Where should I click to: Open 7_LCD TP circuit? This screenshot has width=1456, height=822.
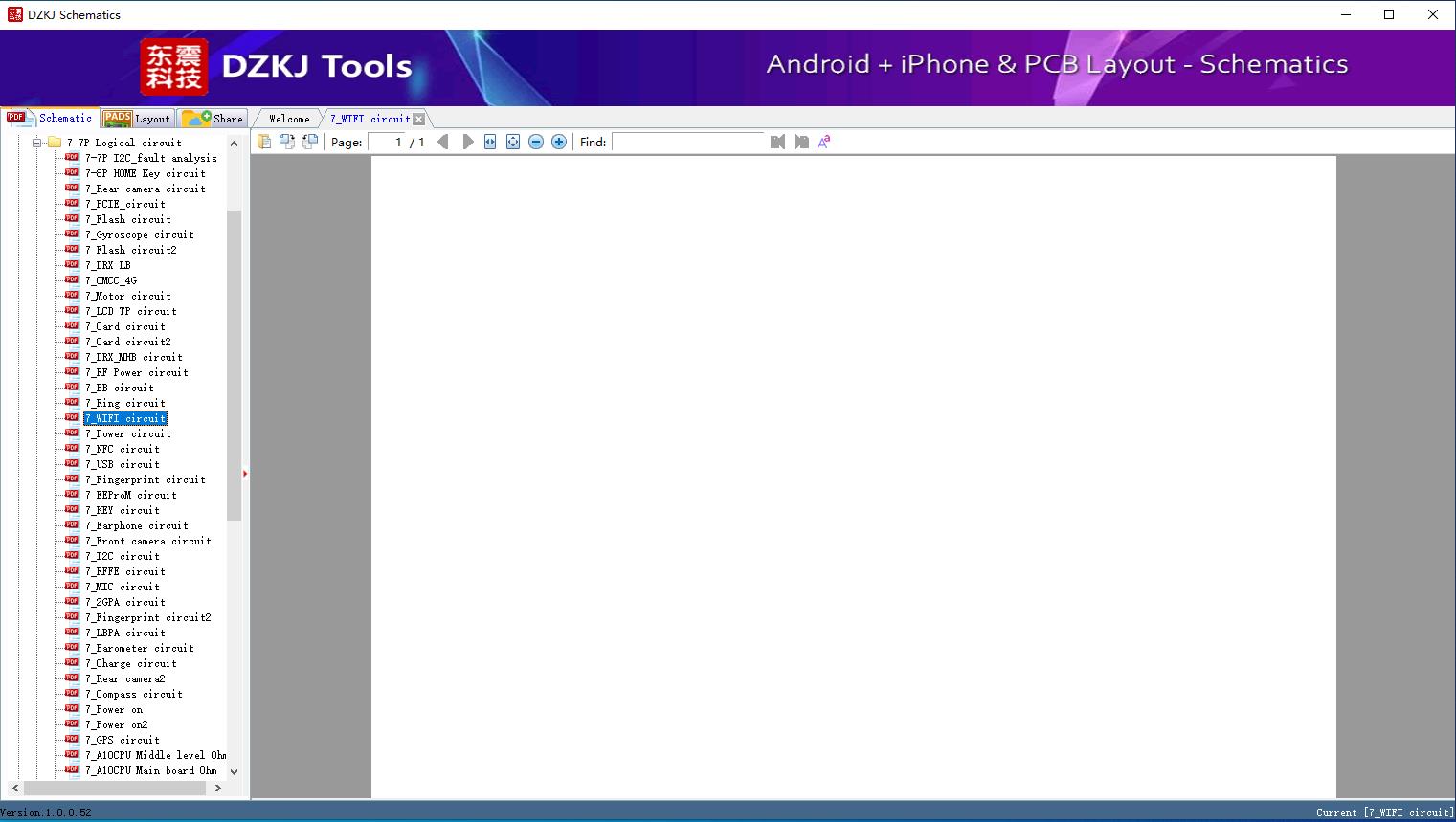[x=131, y=311]
